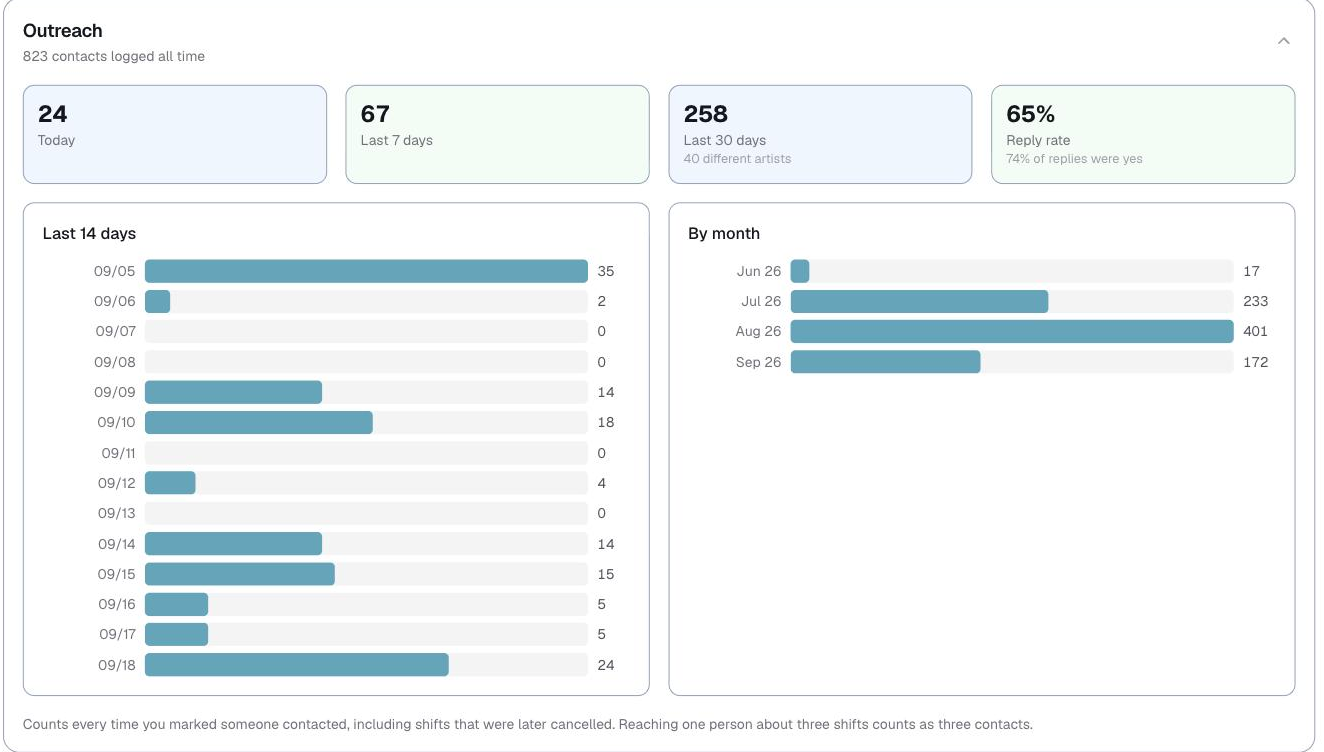This screenshot has height=752, width=1324.
Task: Select the 09/16 bar in the chart
Action: (176, 604)
